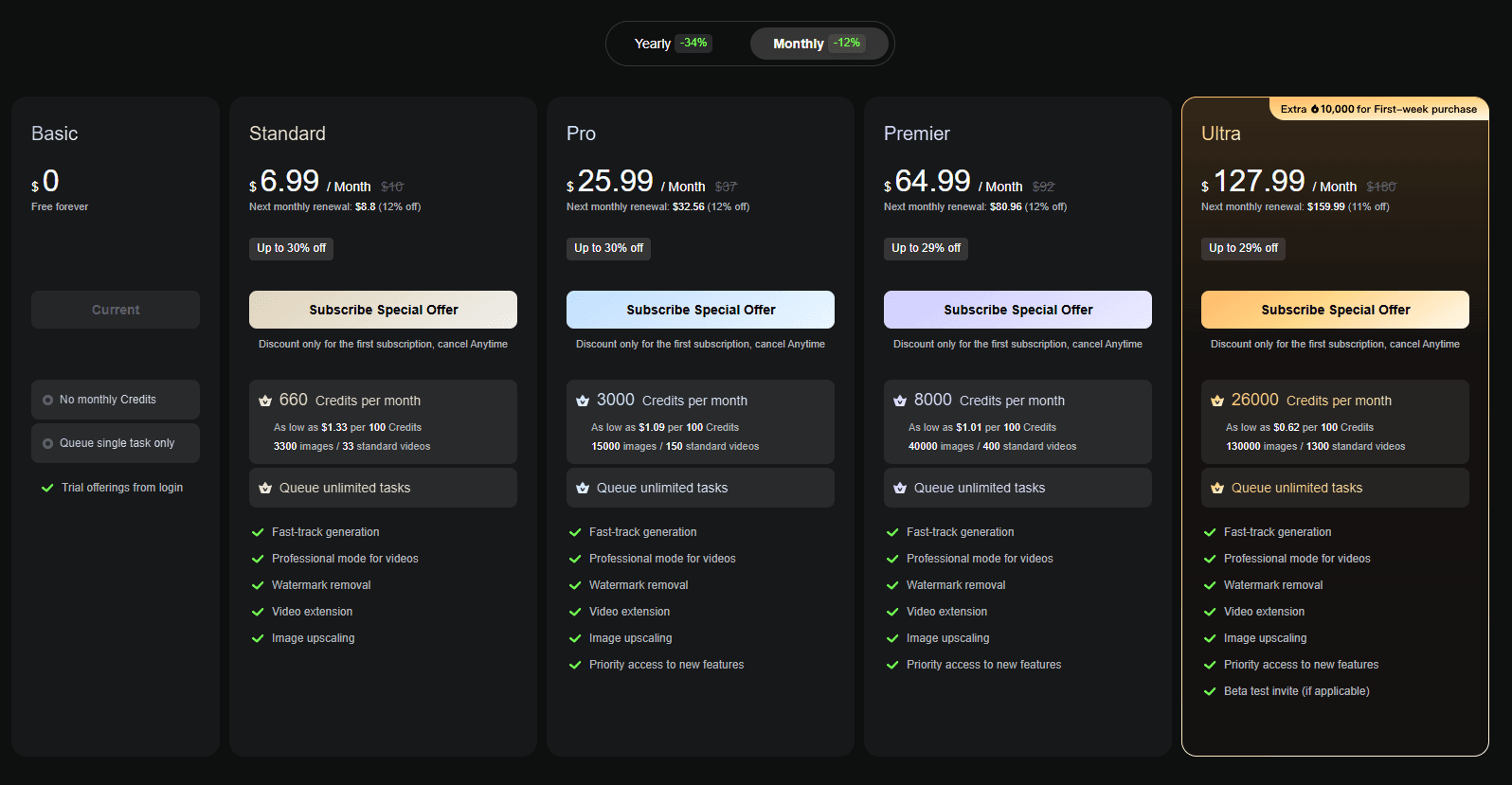
Task: Click crown icon in Ultra Queue unlimited tasks
Action: click(1217, 488)
